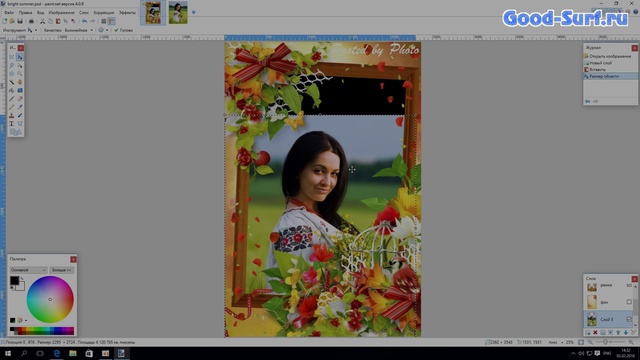Move layer up with blue arrow

[618, 333]
